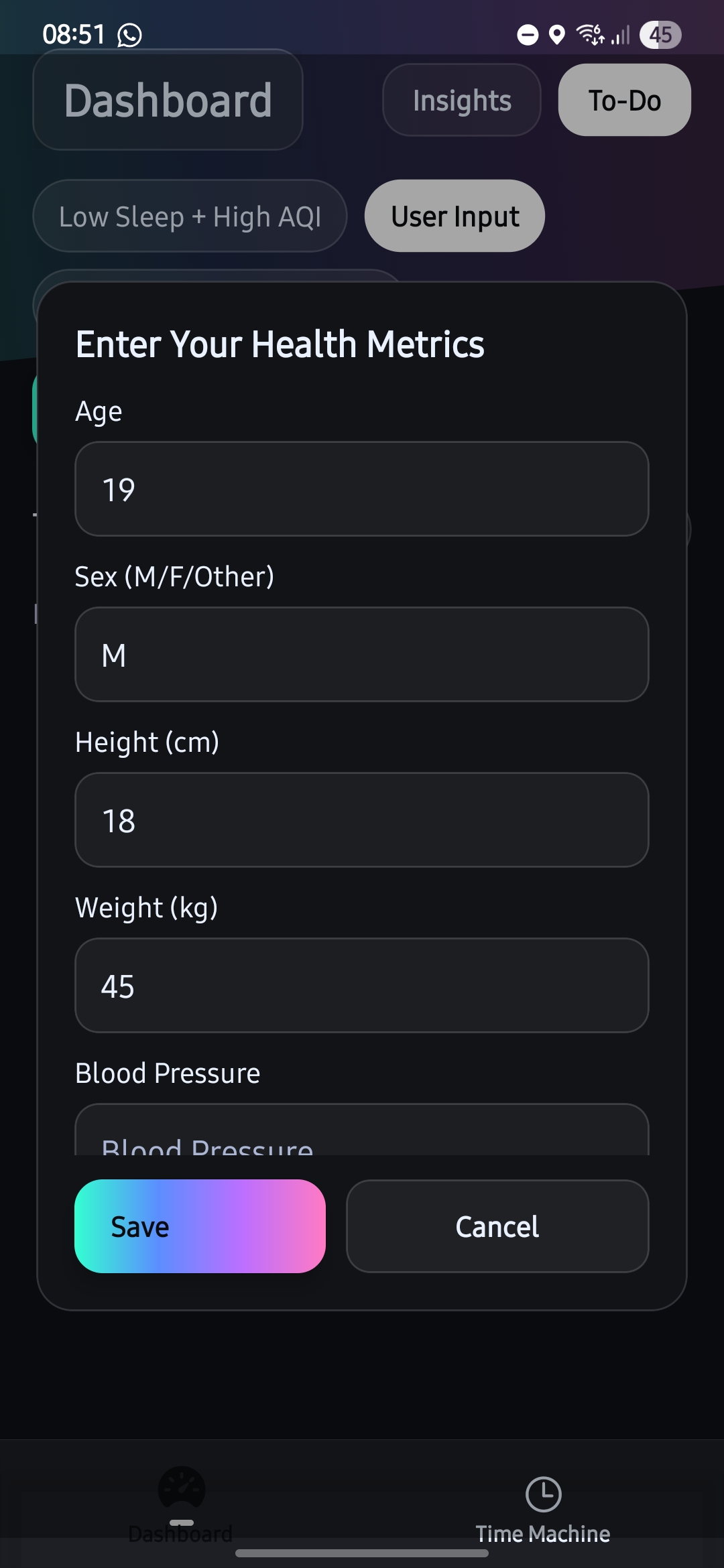
Task: Tap the Wi-Fi signal icon
Action: [590, 34]
